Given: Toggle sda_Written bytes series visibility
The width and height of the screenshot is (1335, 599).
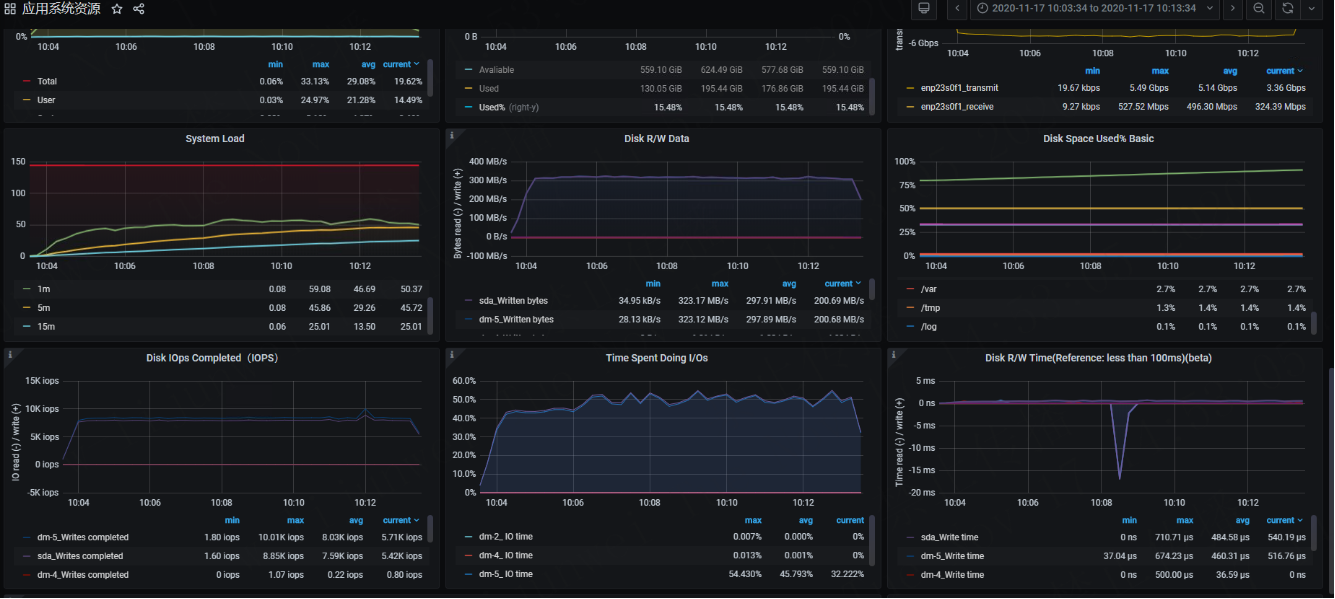Looking at the screenshot, I should click(x=513, y=301).
